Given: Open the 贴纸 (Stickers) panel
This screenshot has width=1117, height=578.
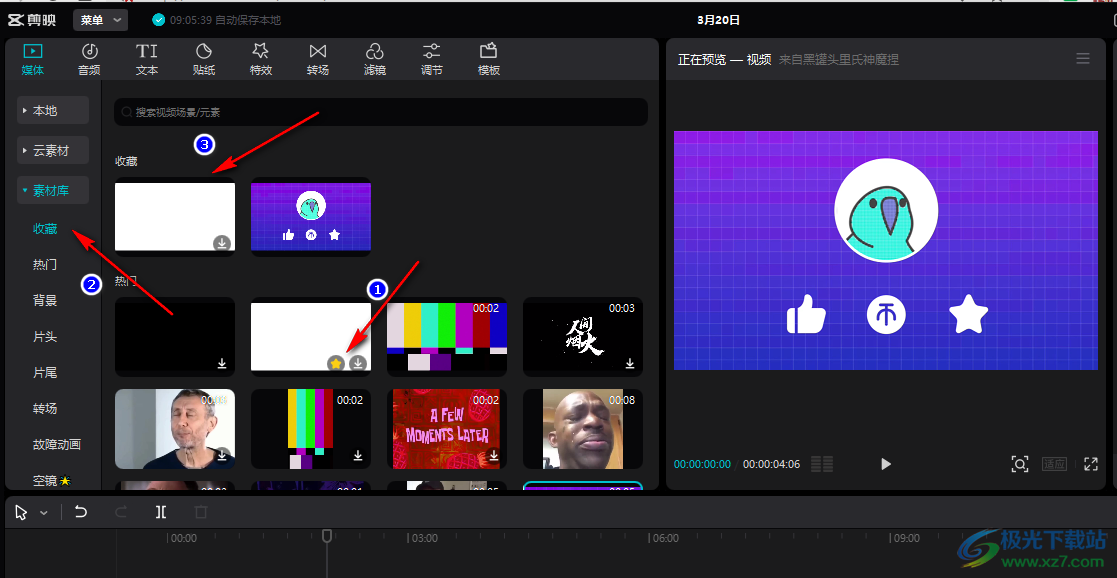Looking at the screenshot, I should [204, 59].
